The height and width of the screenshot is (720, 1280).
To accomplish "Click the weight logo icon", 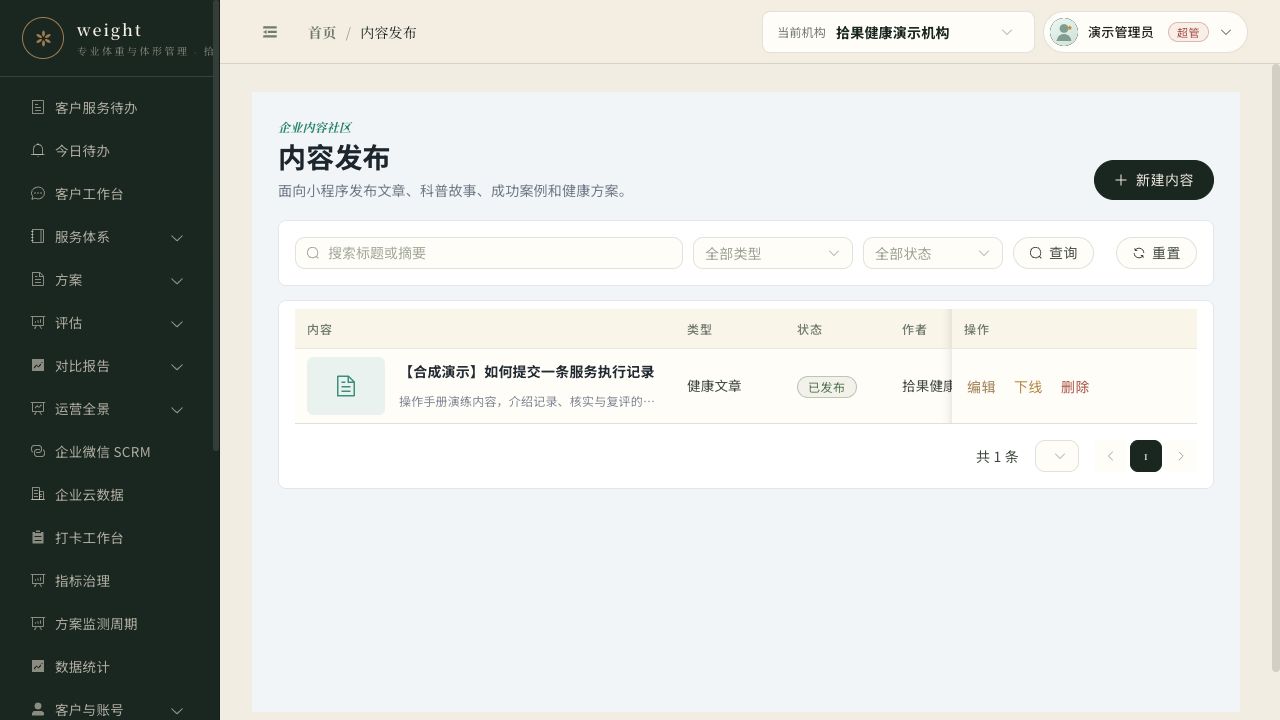I will coord(43,38).
